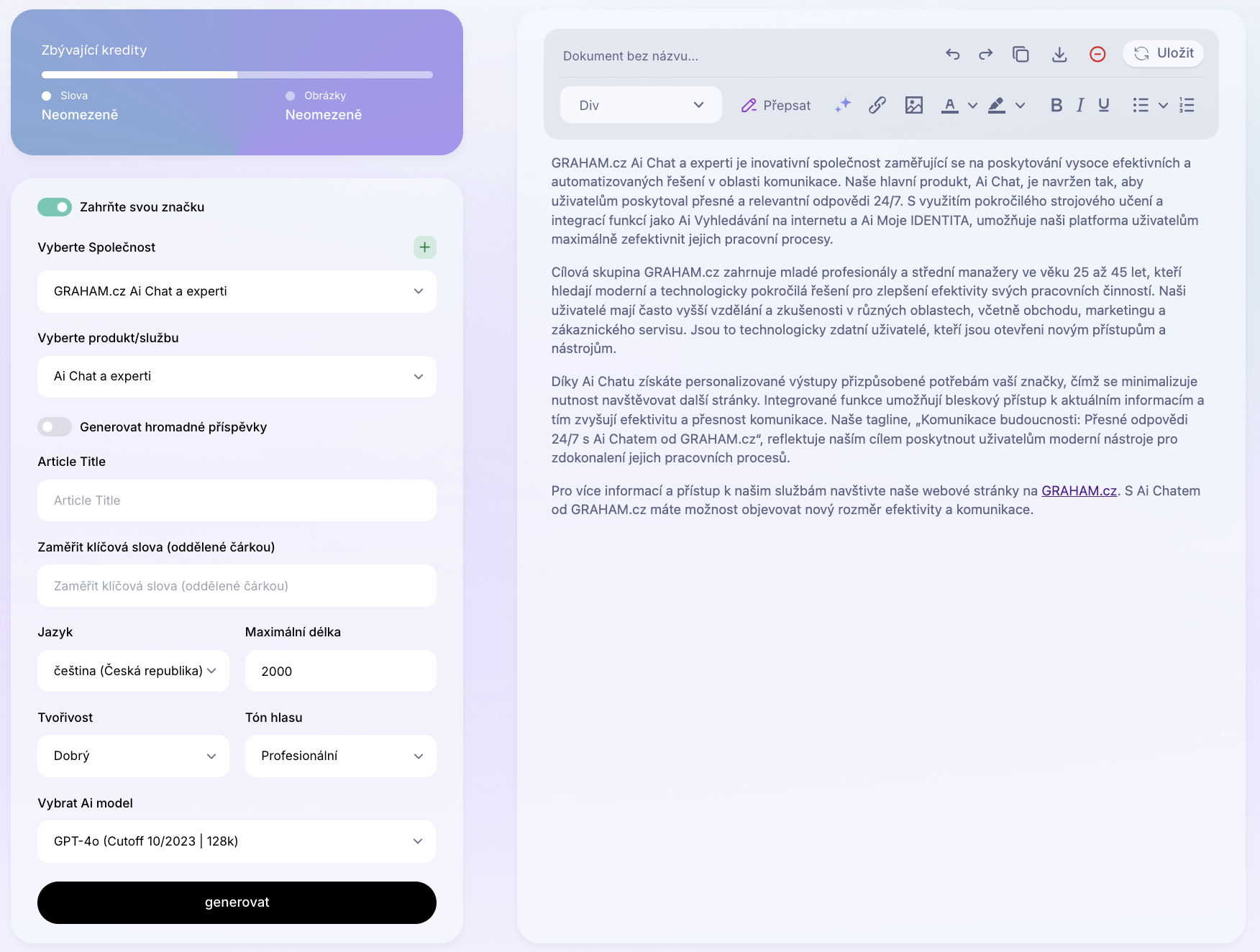Expand bullet list style options arrow

click(1163, 105)
